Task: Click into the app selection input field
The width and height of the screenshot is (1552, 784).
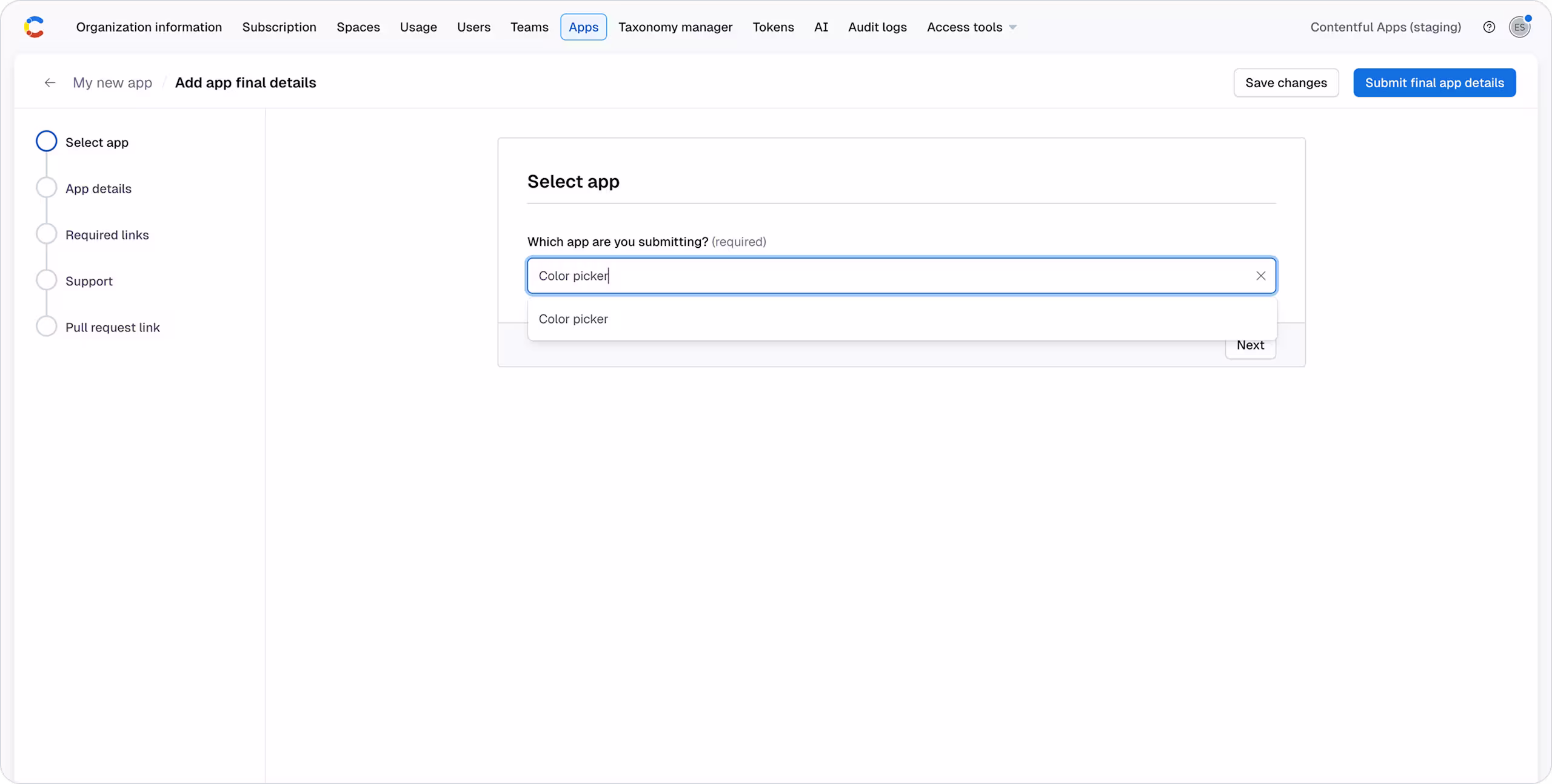Action: pyautogui.click(x=901, y=276)
